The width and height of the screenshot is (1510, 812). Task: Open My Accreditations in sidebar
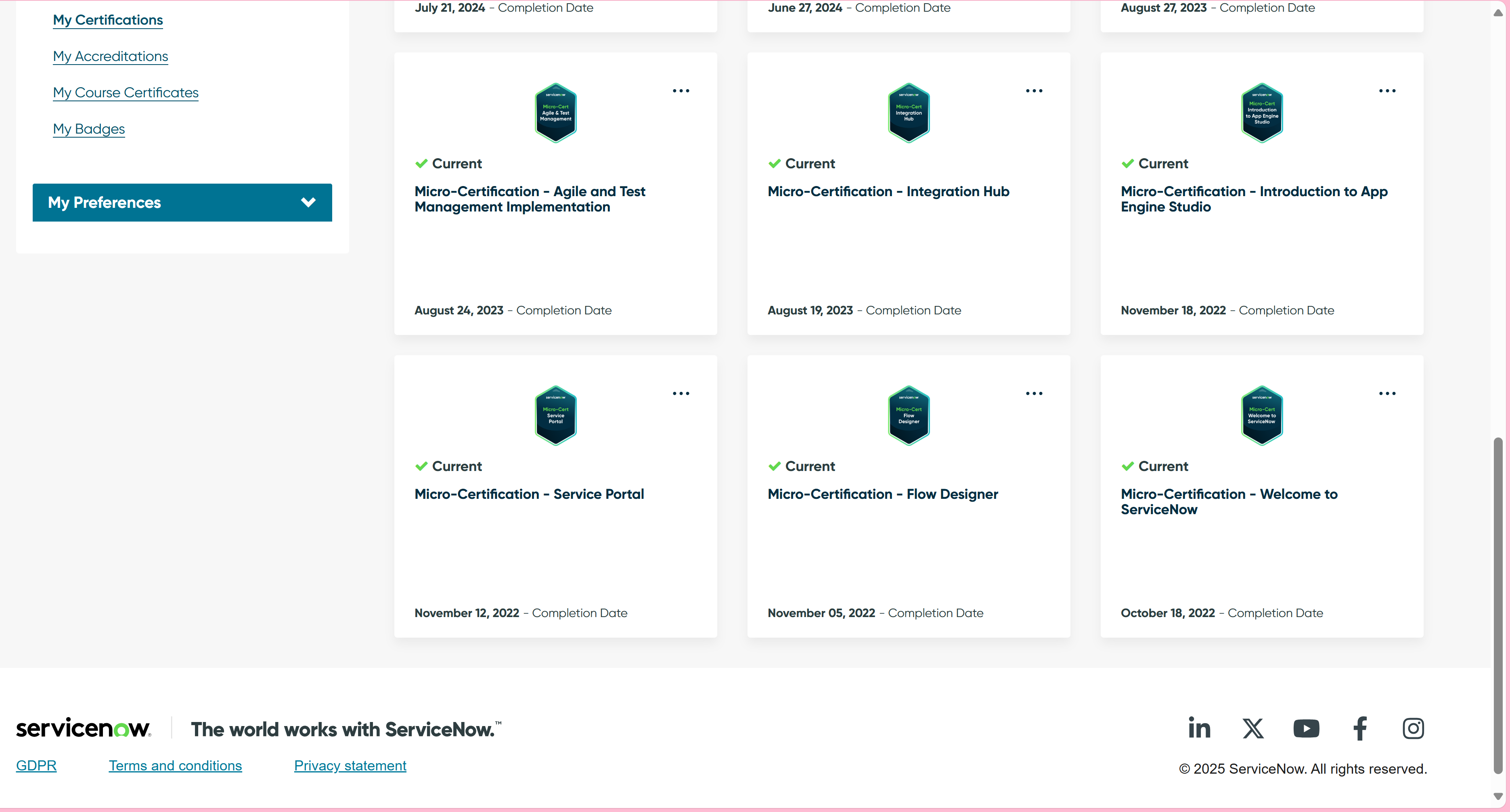[110, 56]
